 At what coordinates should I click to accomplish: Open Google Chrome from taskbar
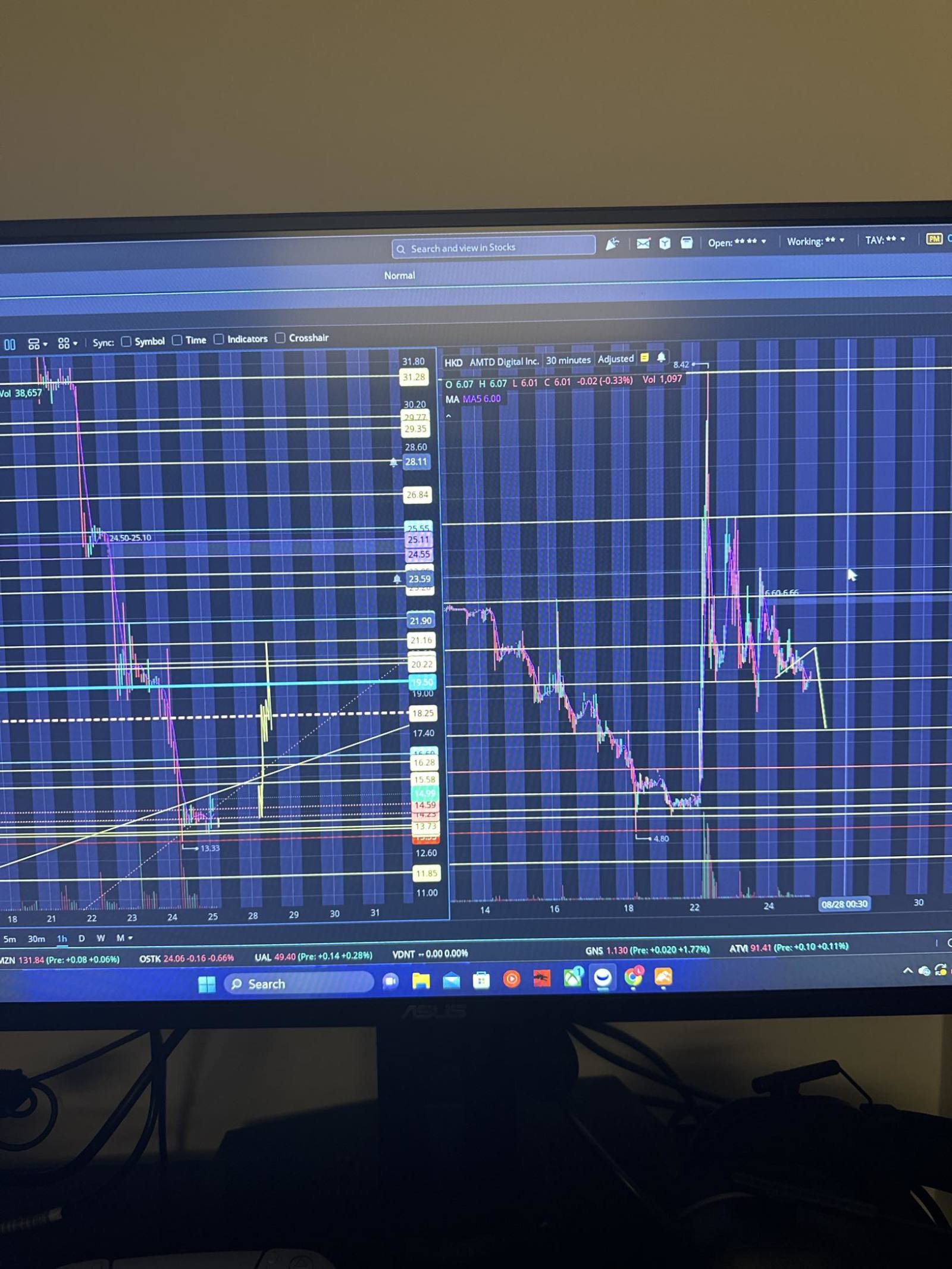pos(634,977)
